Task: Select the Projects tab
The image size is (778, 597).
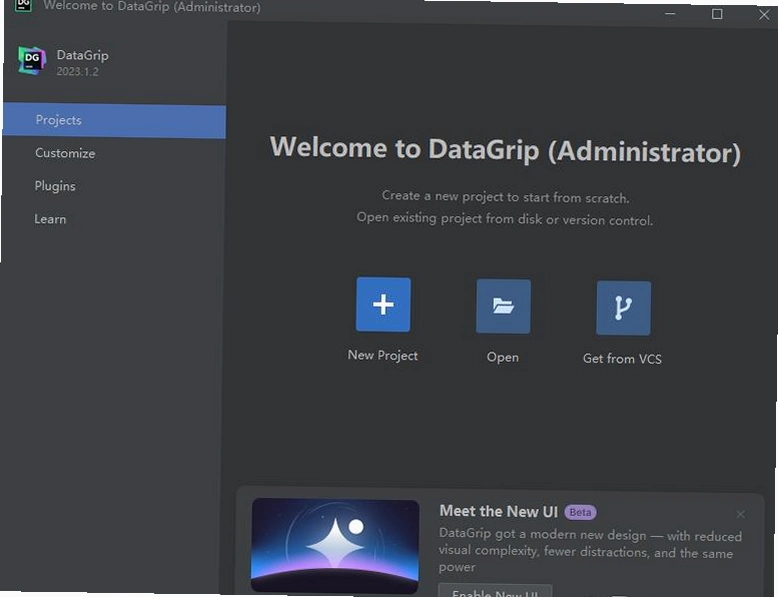Action: 114,121
